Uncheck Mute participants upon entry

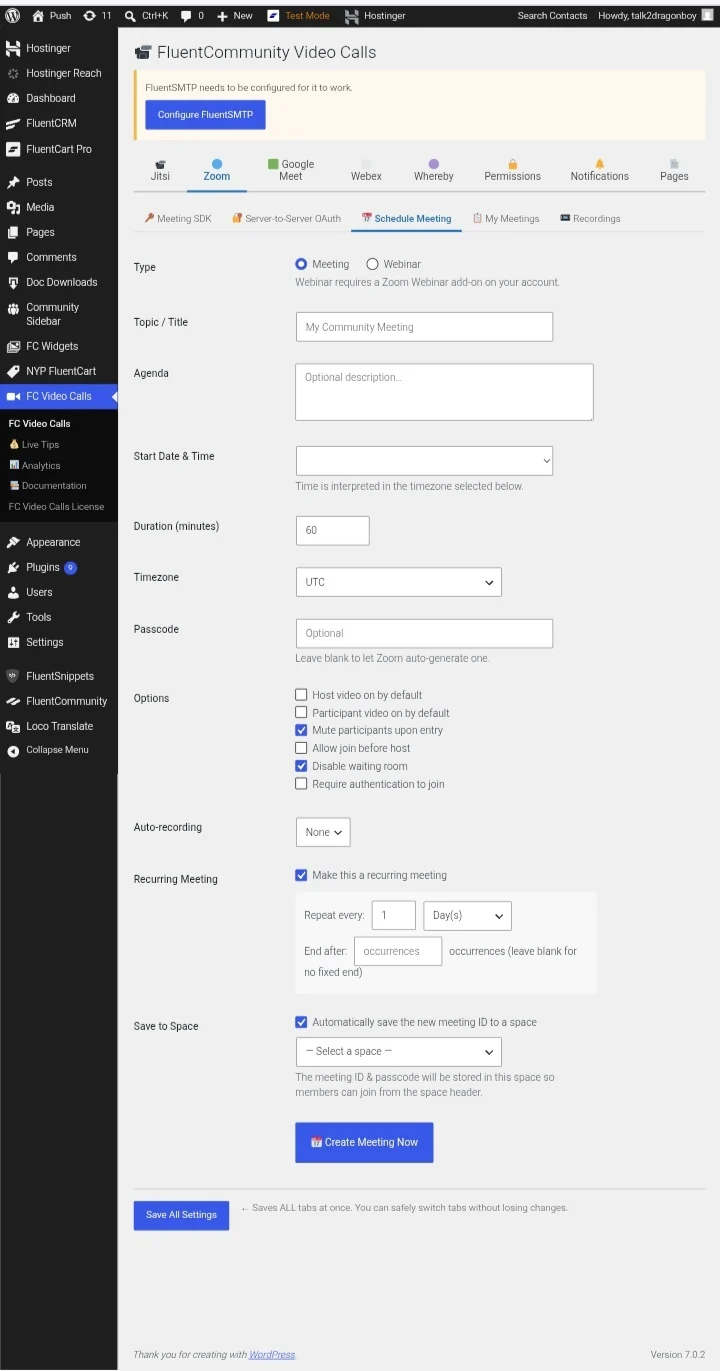pyautogui.click(x=301, y=730)
